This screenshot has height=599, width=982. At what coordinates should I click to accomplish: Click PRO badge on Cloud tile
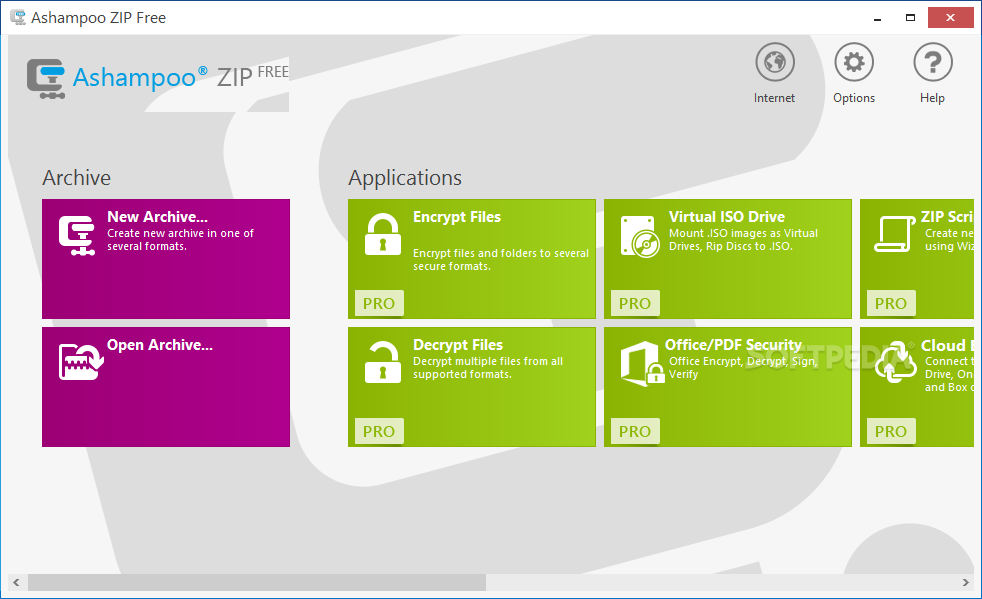point(891,431)
